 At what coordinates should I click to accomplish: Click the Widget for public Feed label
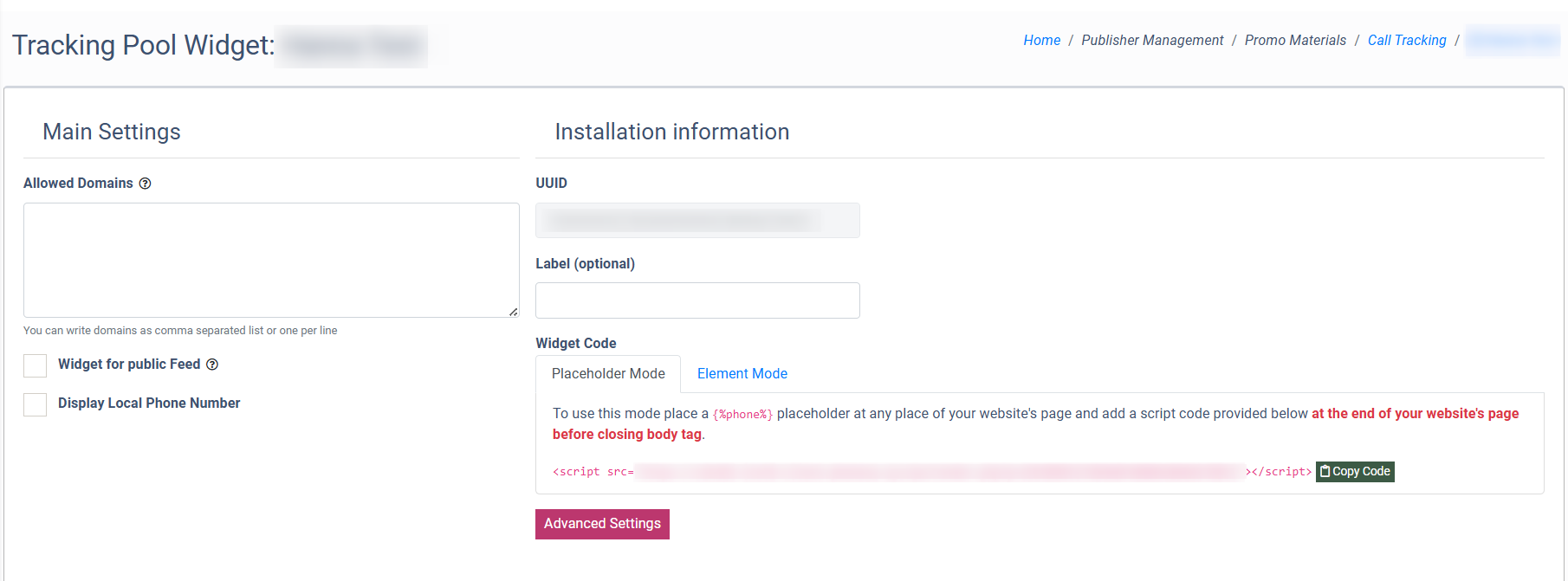click(129, 365)
